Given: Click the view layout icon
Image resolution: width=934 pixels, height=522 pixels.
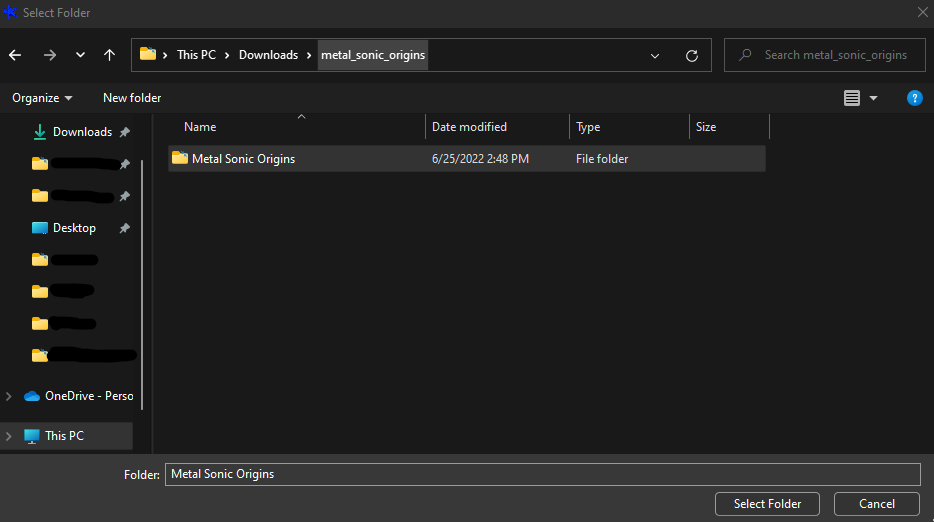Looking at the screenshot, I should (x=852, y=98).
